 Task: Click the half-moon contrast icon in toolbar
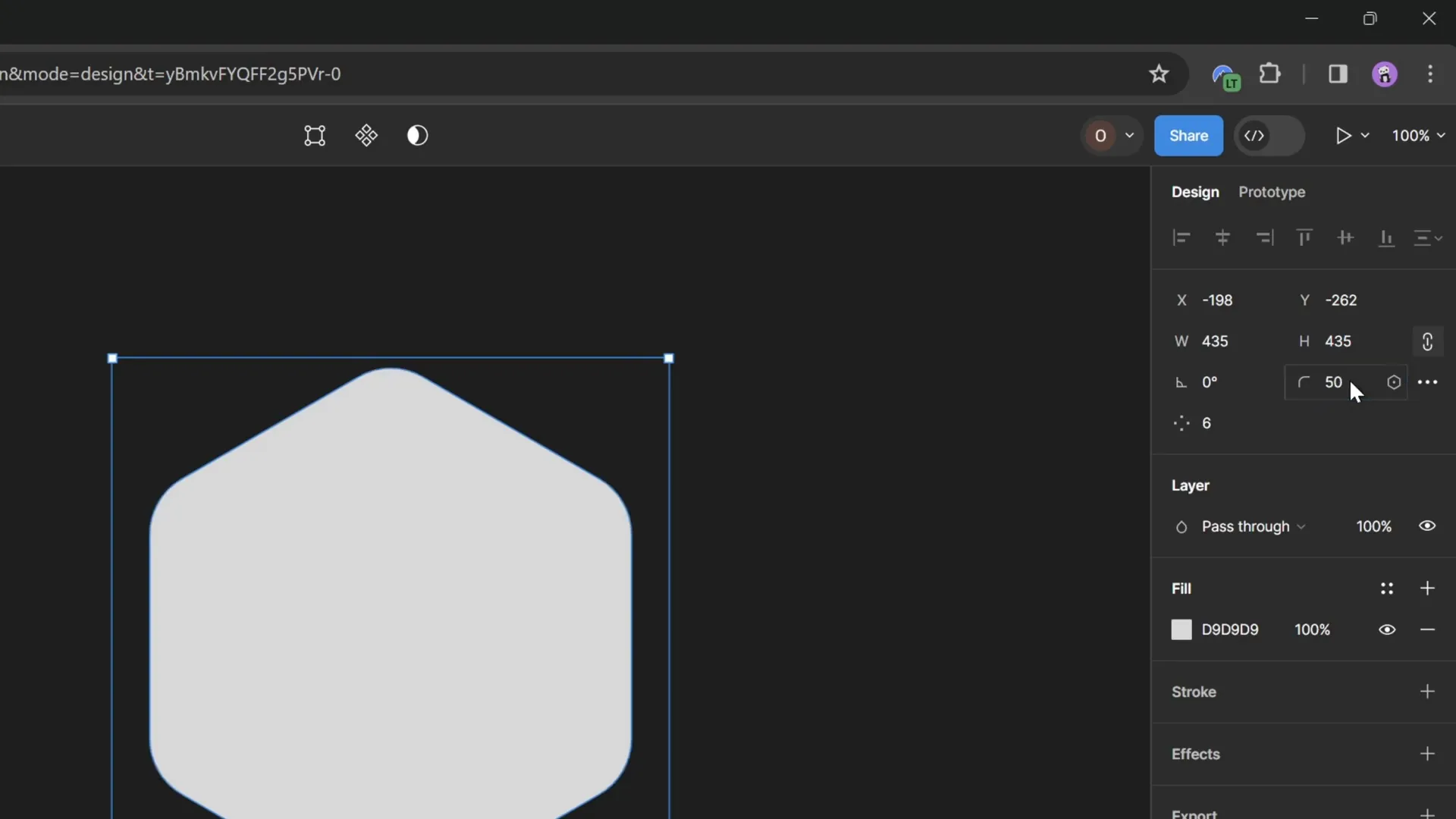[418, 136]
